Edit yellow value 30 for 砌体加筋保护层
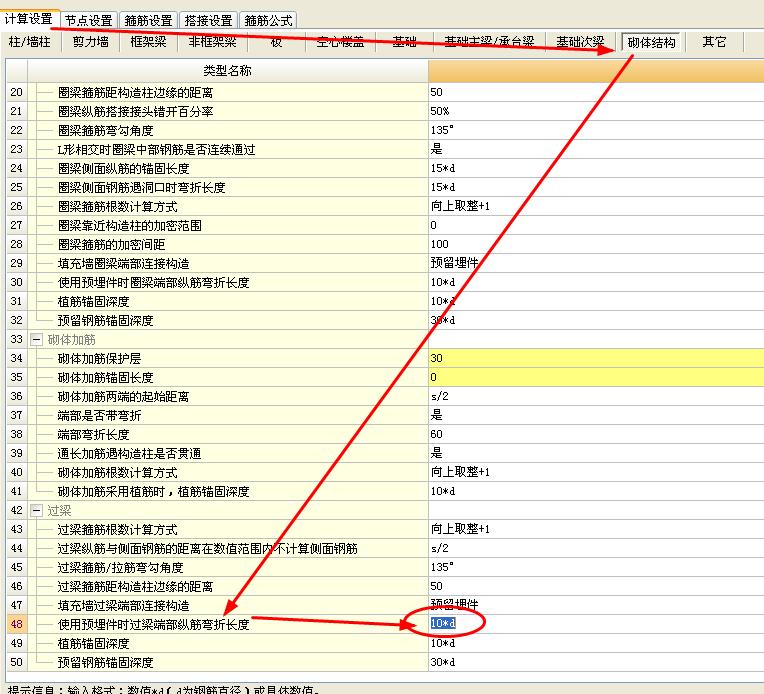 pyautogui.click(x=596, y=358)
